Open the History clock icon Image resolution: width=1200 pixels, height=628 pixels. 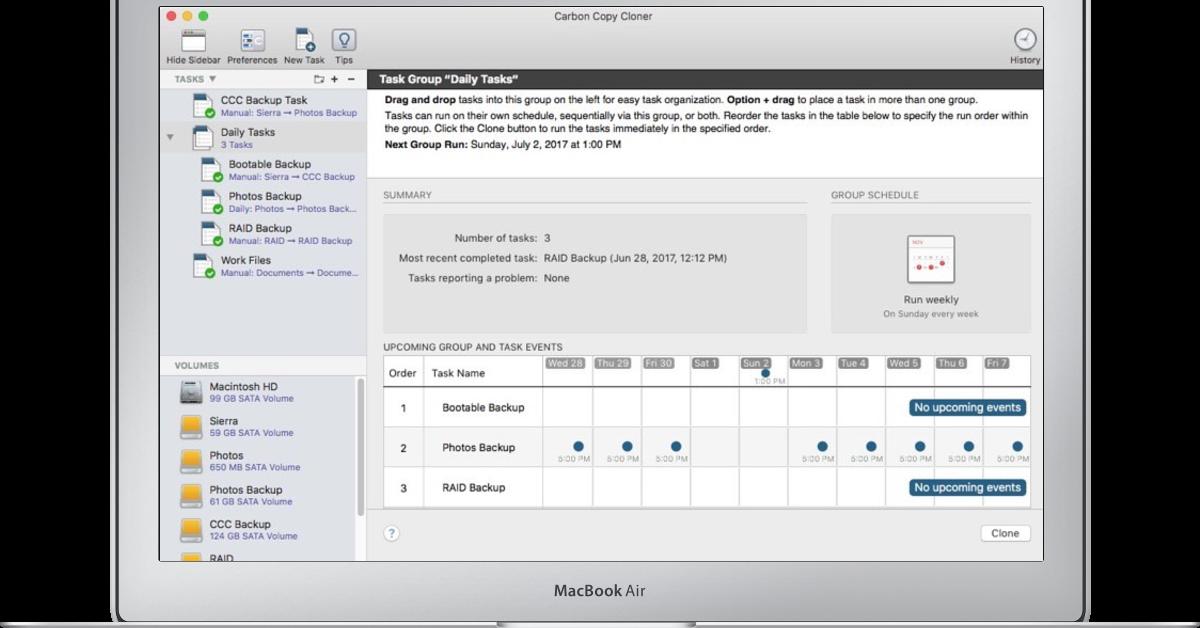[1025, 40]
